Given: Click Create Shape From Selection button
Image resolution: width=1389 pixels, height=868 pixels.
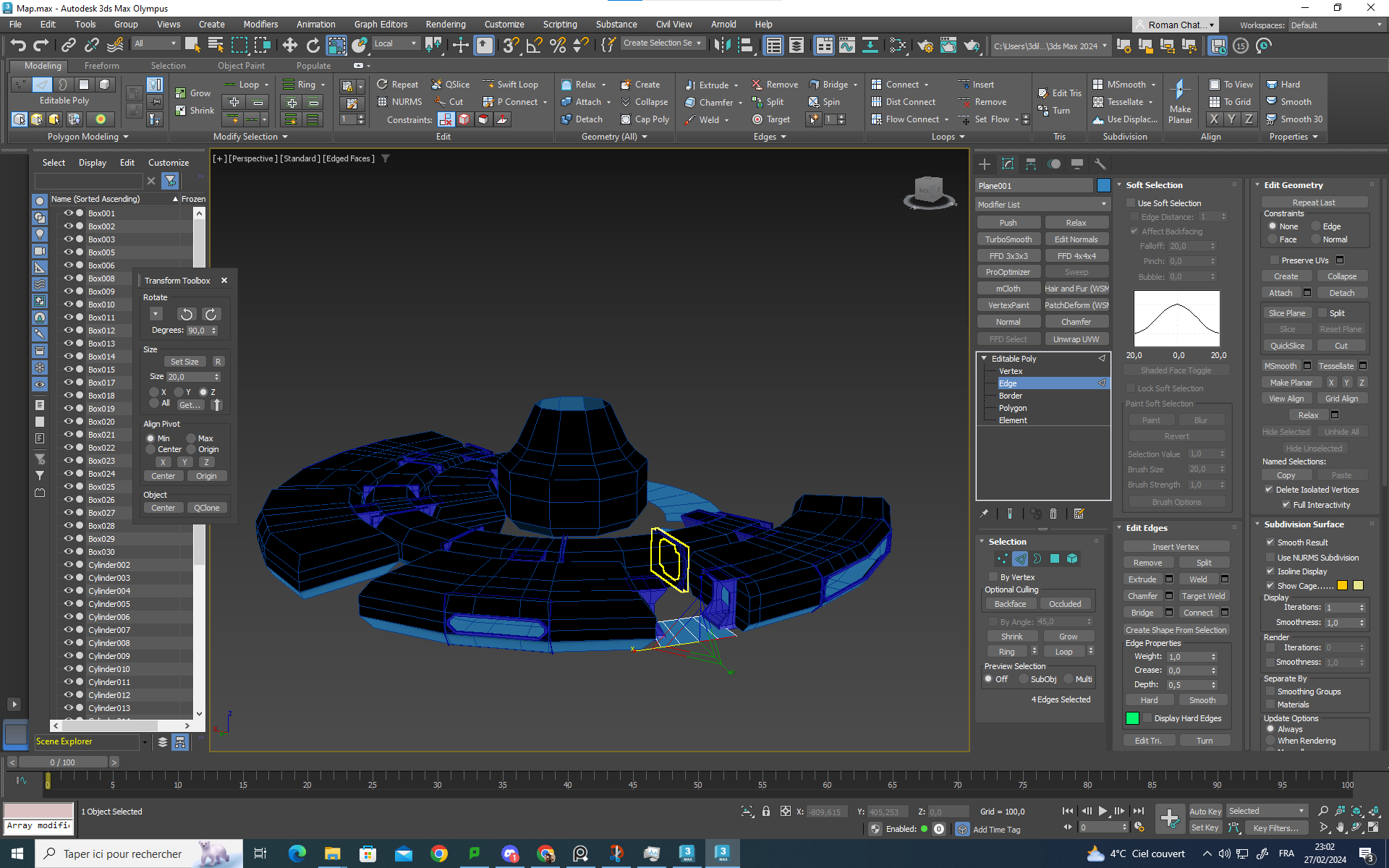Looking at the screenshot, I should click(1176, 630).
